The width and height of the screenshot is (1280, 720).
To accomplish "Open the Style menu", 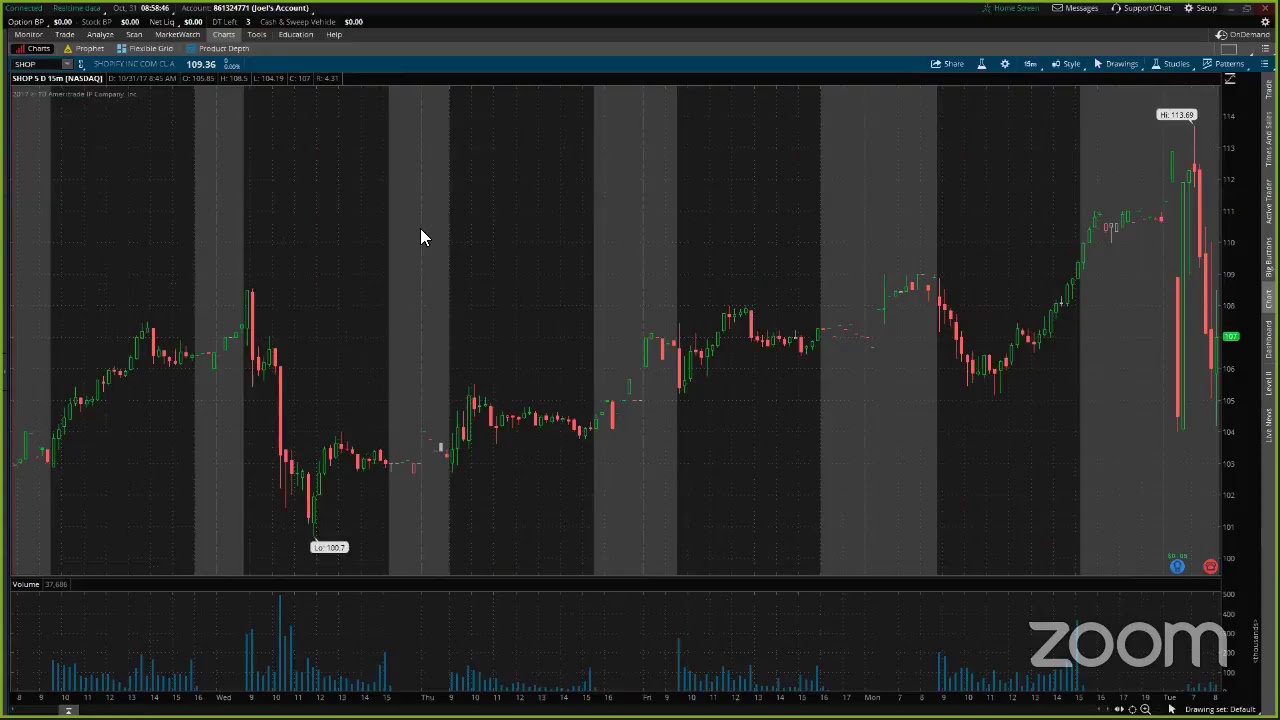I will point(1065,64).
